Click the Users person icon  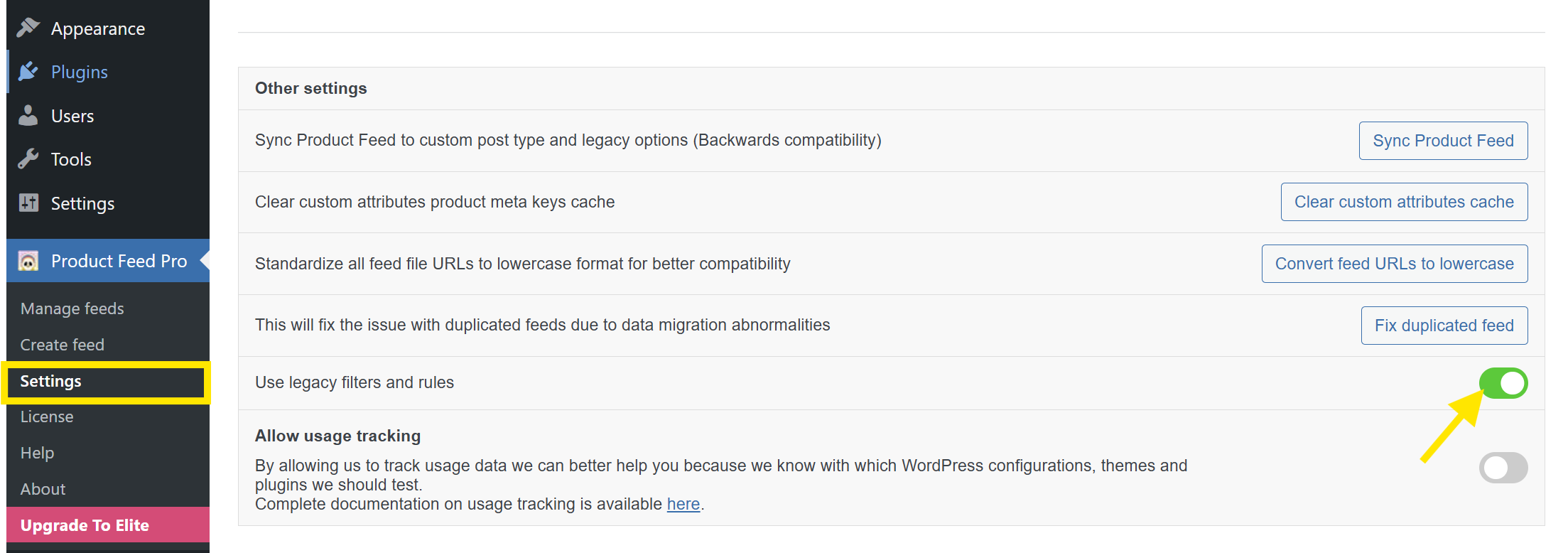(28, 115)
